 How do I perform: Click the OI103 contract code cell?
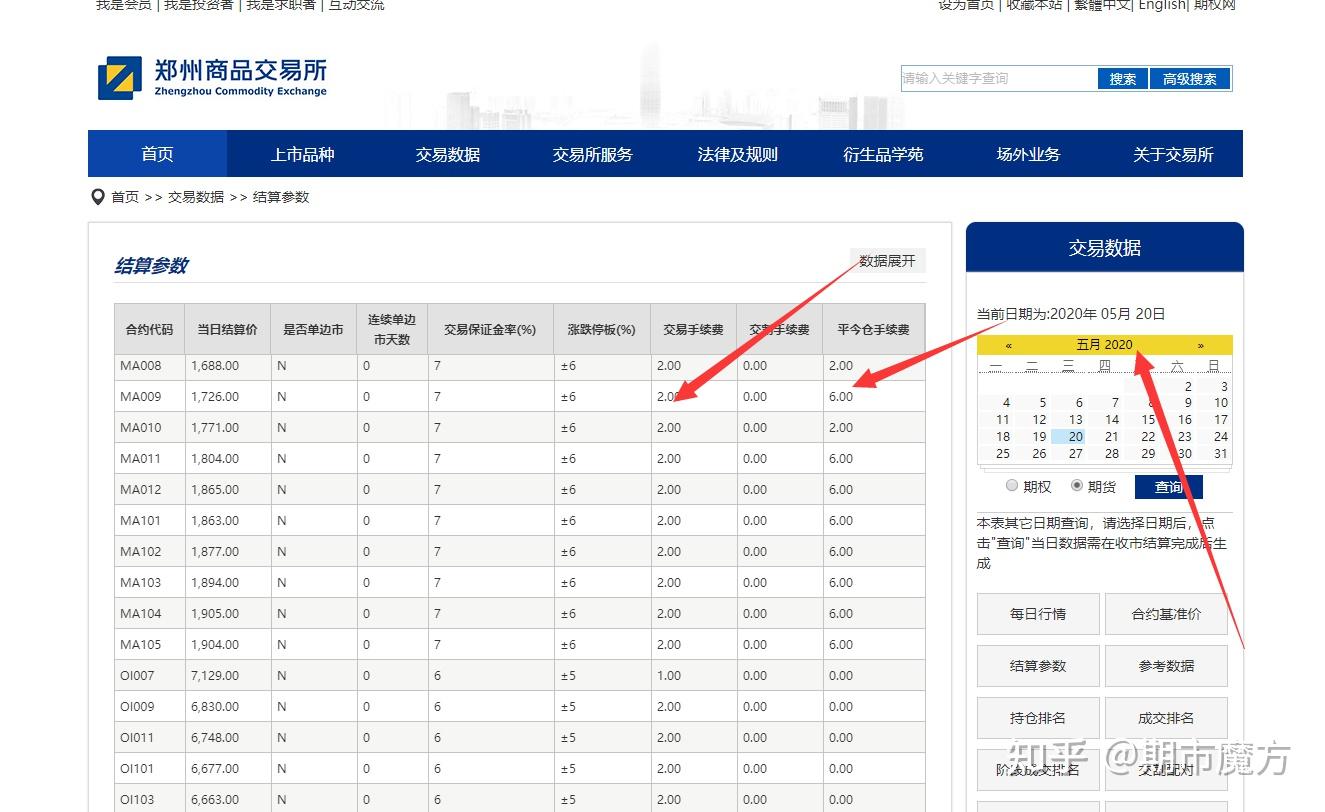pyautogui.click(x=150, y=800)
